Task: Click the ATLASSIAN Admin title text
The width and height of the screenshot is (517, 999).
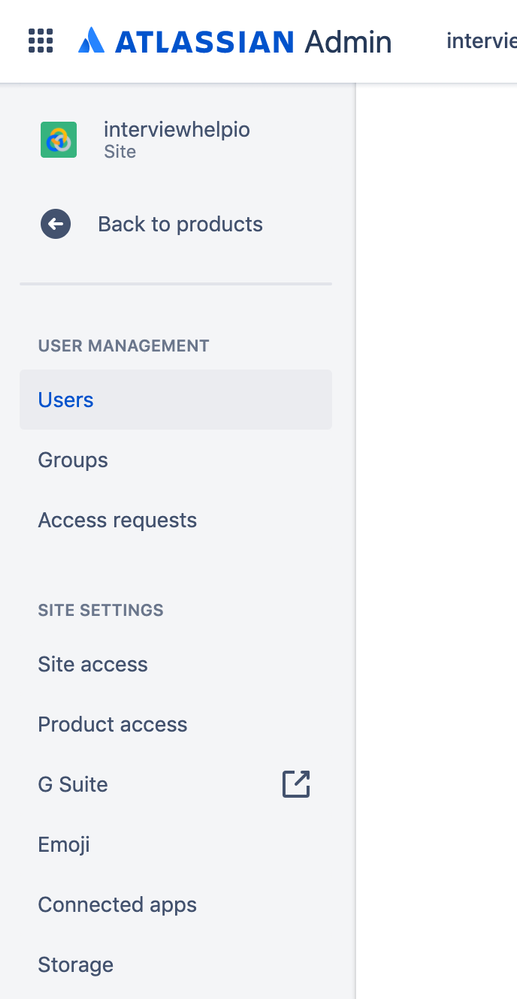Action: tap(253, 41)
